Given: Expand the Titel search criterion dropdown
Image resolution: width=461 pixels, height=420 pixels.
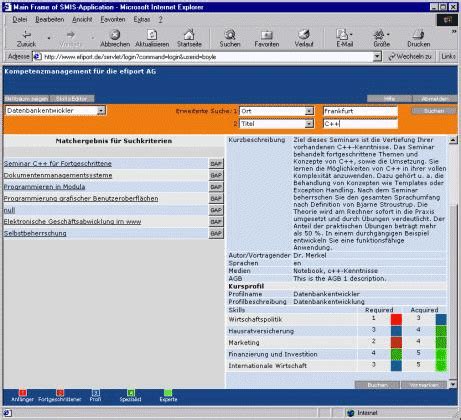Looking at the screenshot, I should tap(309, 124).
